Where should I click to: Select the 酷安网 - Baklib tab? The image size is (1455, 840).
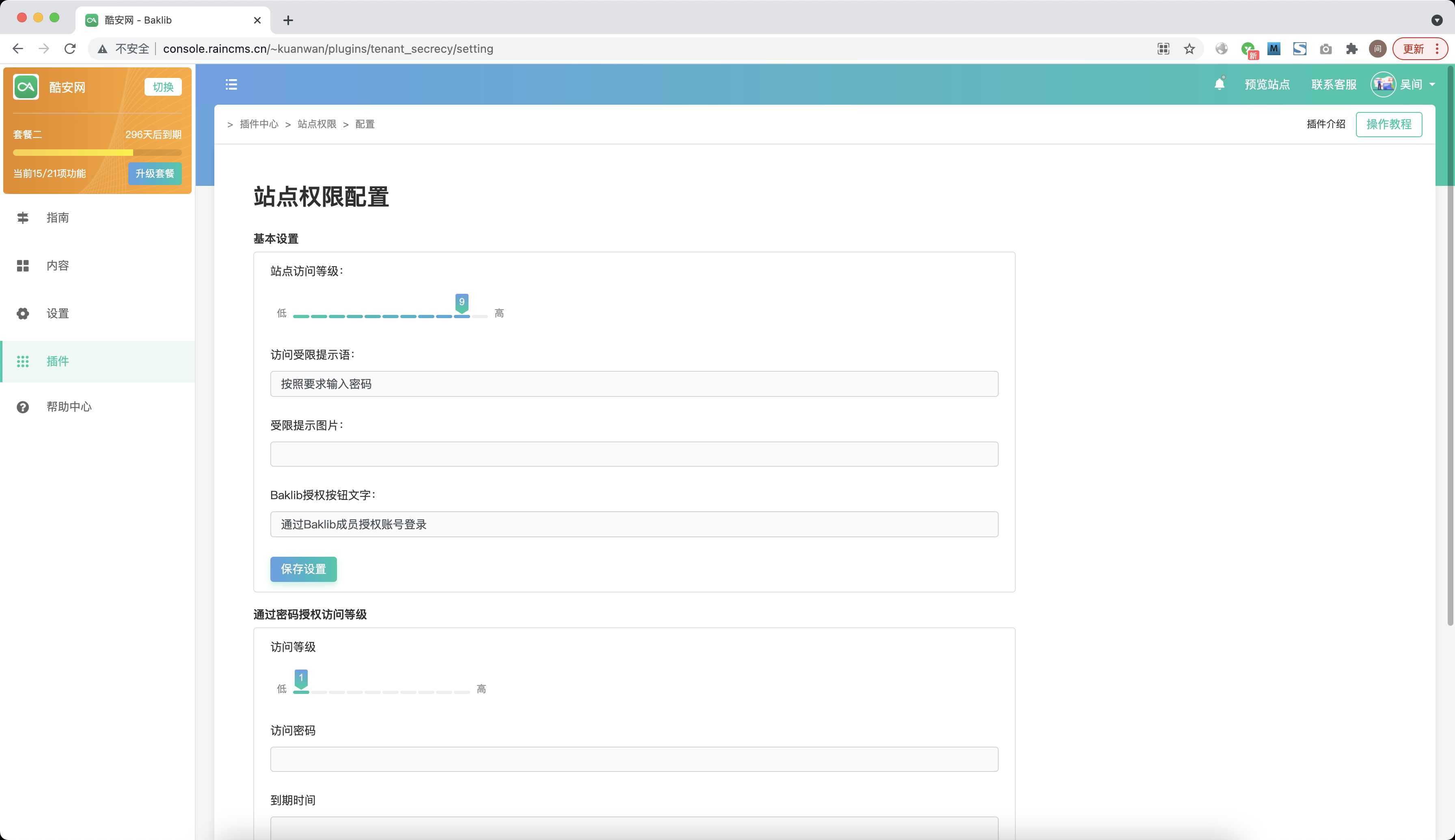(173, 20)
